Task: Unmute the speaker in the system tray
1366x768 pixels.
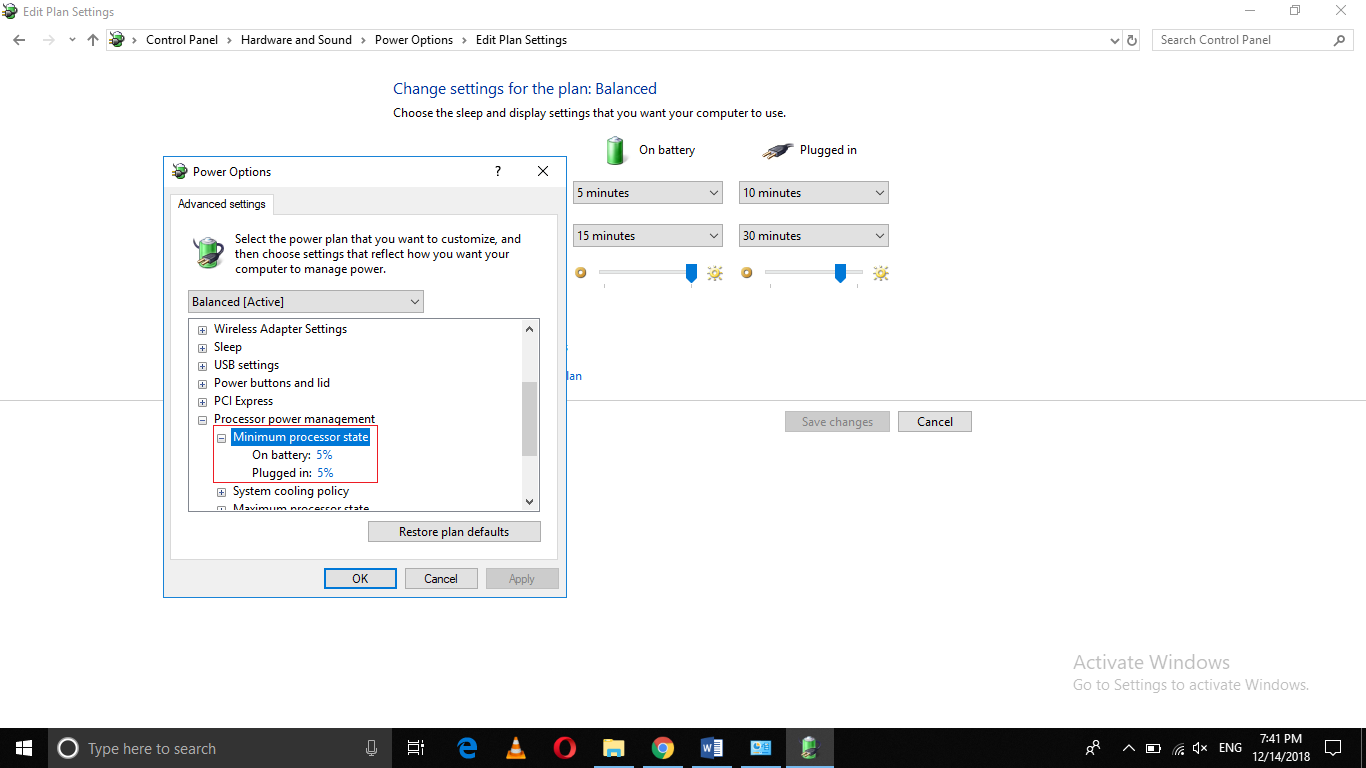Action: [x=1199, y=747]
